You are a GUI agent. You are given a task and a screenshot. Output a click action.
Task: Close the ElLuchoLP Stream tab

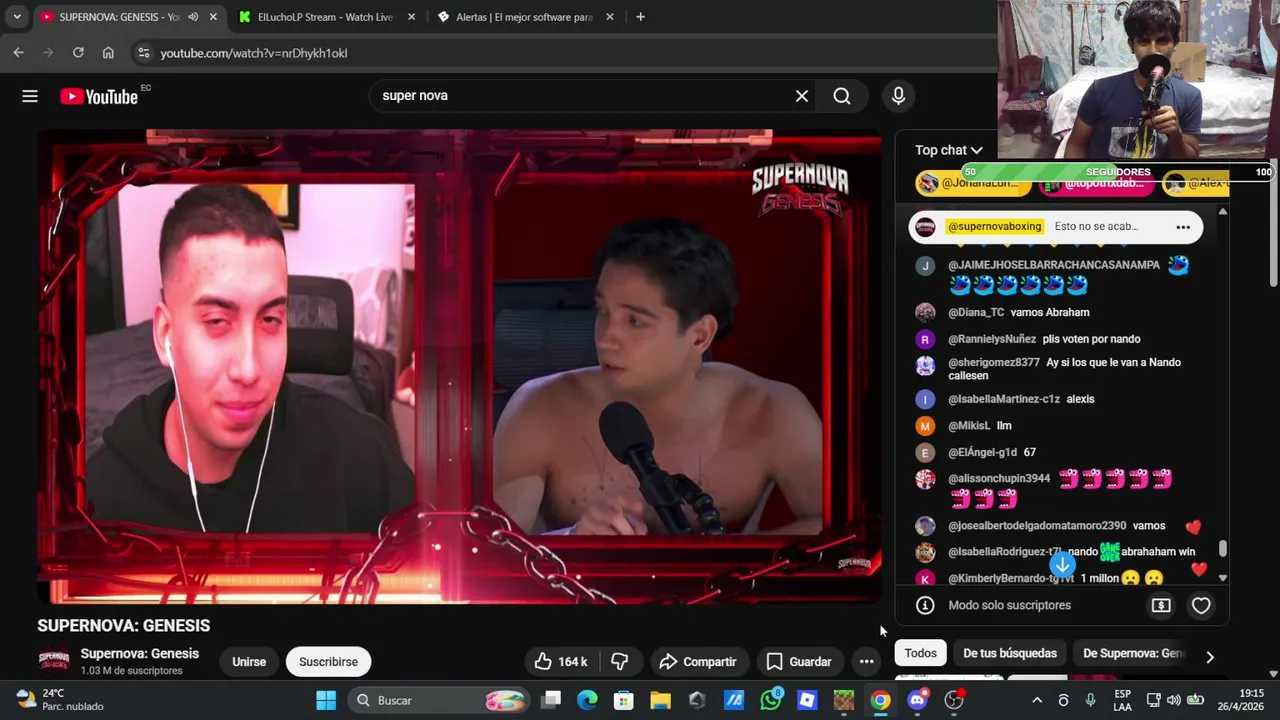pyautogui.click(x=413, y=17)
